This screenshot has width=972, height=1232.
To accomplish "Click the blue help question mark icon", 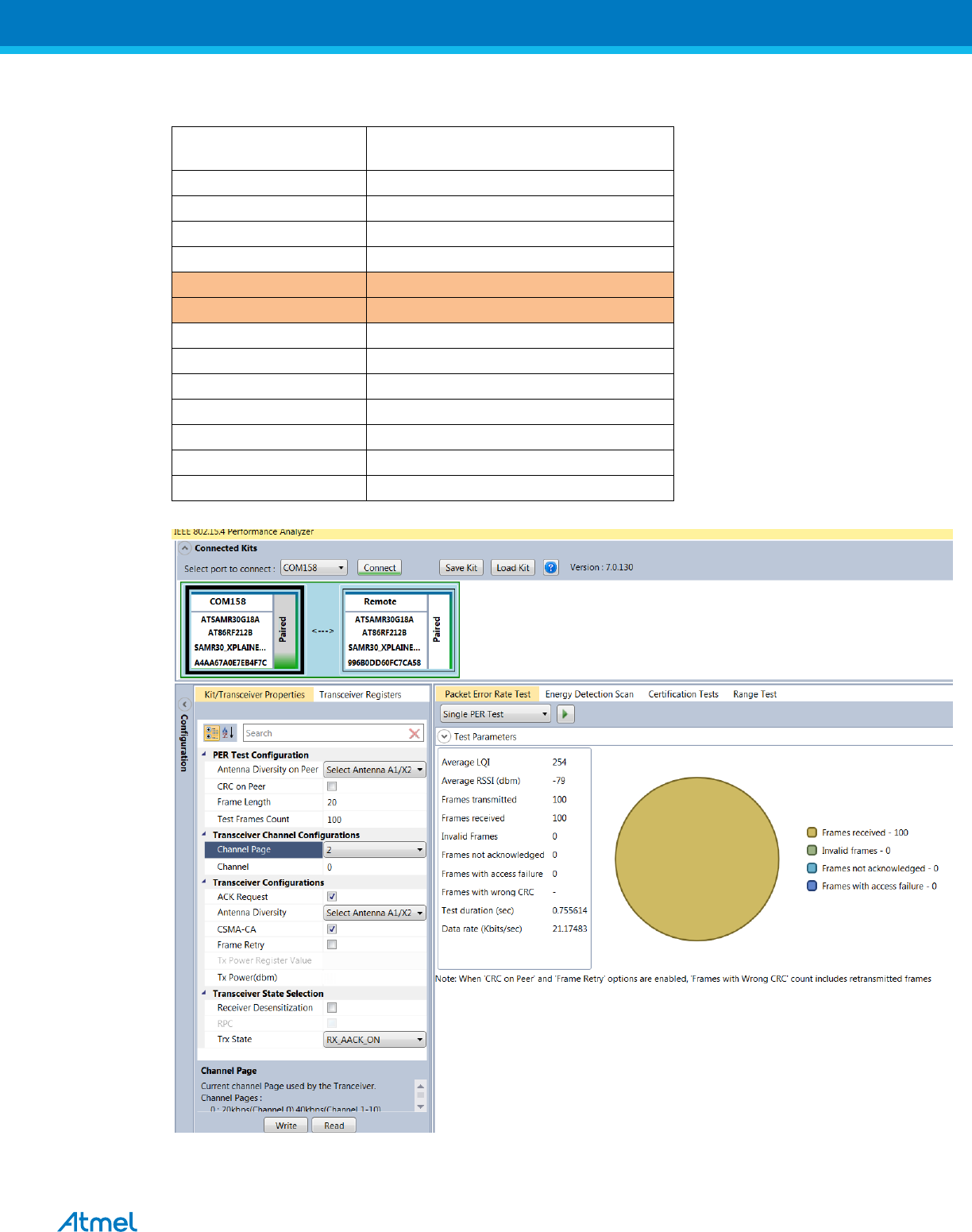I will pos(551,568).
